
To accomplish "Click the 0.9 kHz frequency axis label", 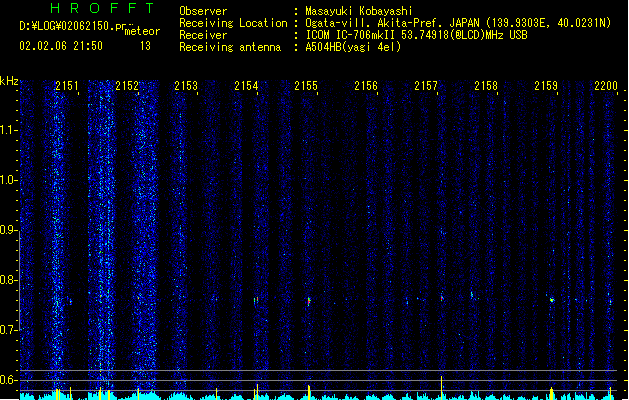I will click(8, 230).
